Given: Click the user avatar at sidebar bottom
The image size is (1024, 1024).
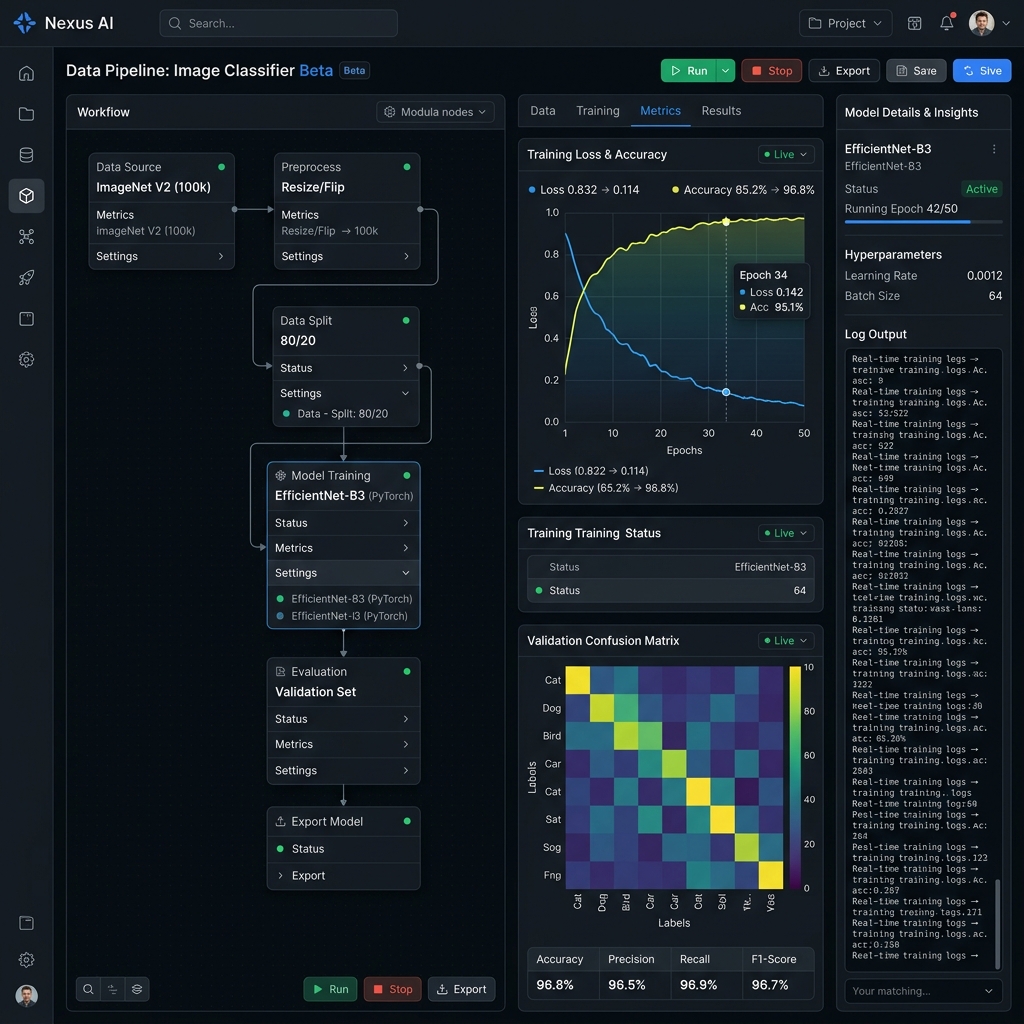Looking at the screenshot, I should [x=26, y=995].
